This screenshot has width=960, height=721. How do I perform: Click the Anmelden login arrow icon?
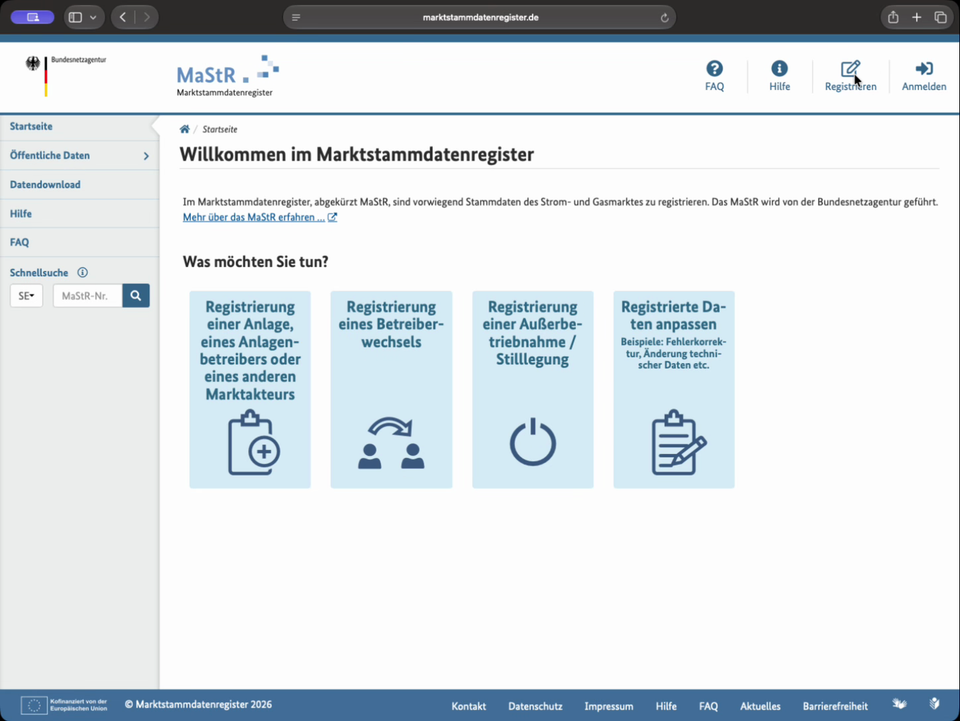923,69
